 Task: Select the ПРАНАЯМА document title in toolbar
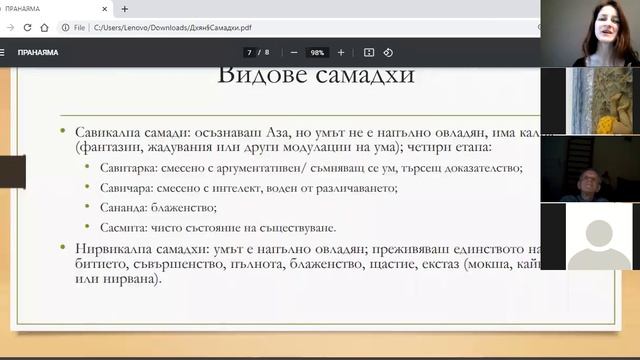(x=38, y=52)
